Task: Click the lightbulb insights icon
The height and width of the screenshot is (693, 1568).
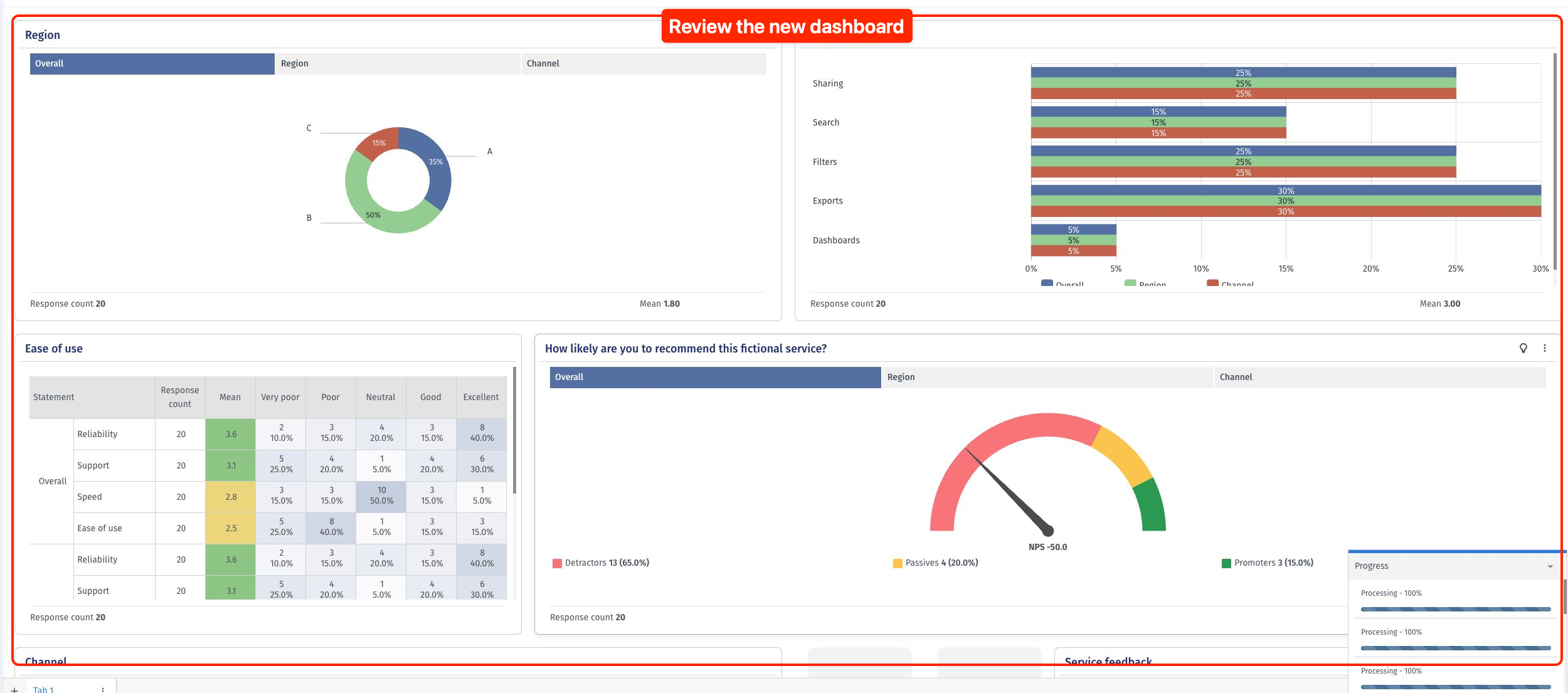Action: [1523, 348]
